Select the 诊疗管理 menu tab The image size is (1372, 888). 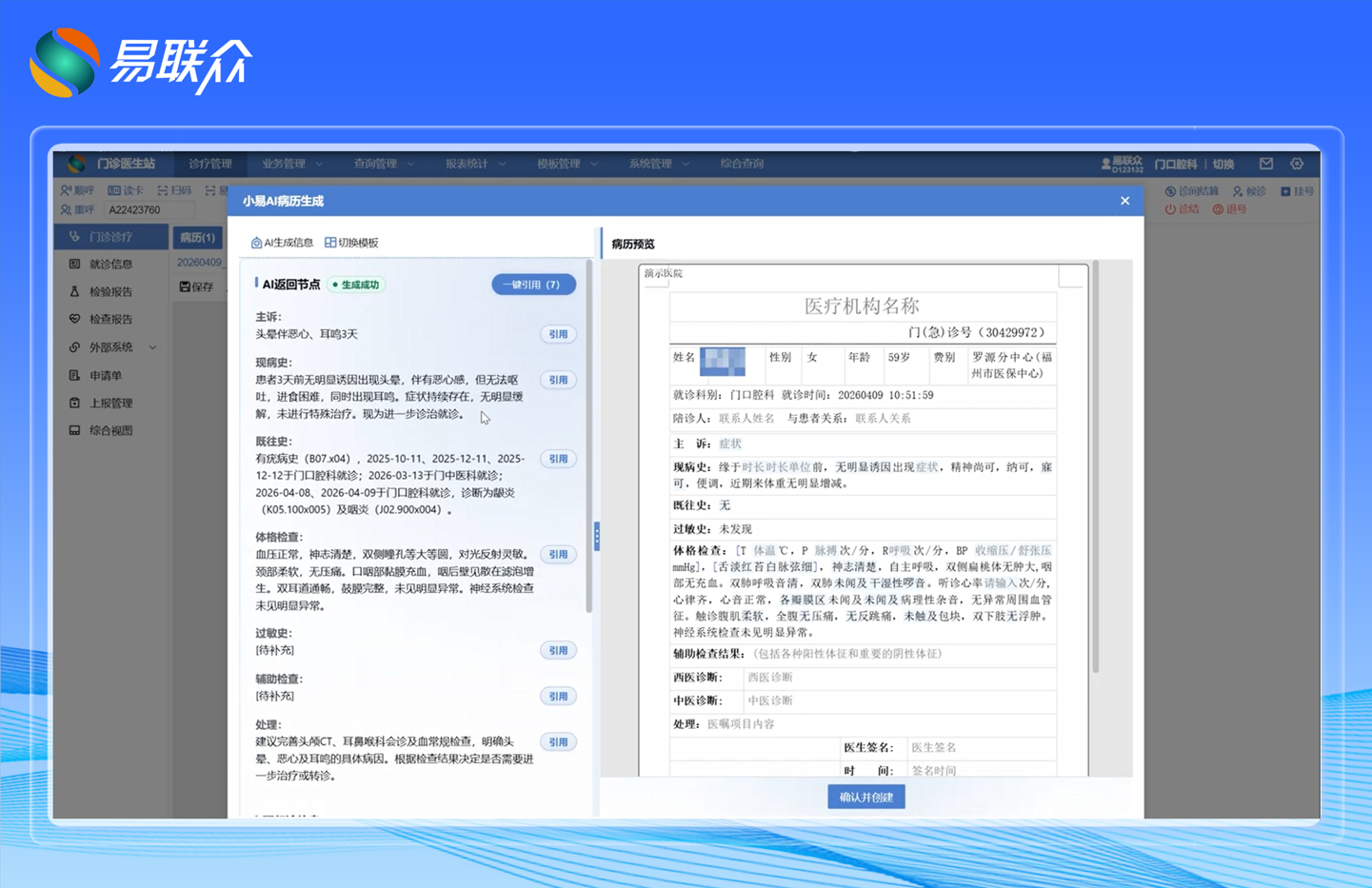click(210, 164)
